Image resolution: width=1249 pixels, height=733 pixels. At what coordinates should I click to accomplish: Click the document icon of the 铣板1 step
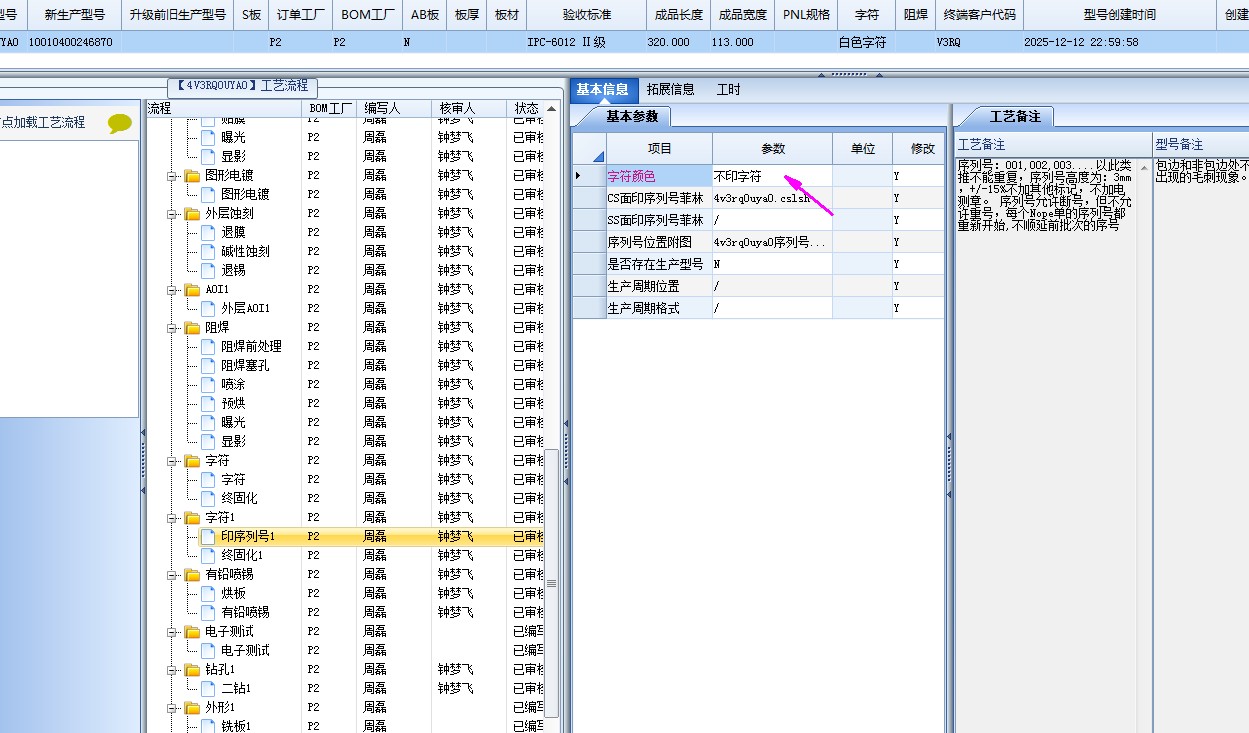pyautogui.click(x=208, y=726)
